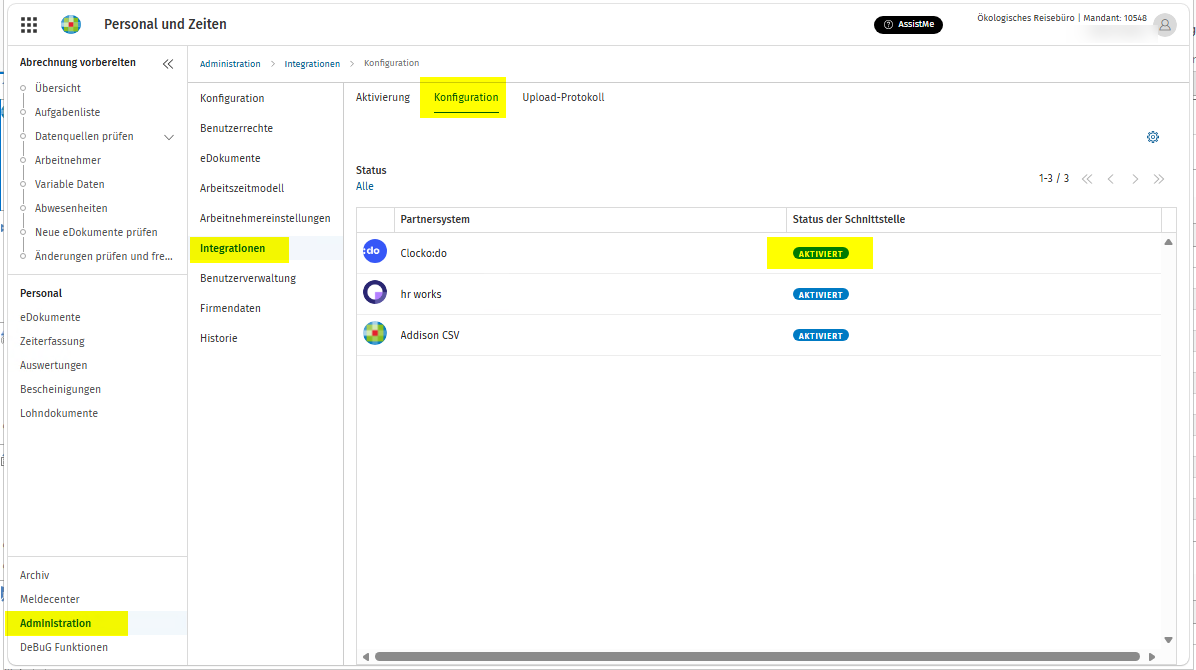Go to the next results page
The height and width of the screenshot is (670, 1196).
[1135, 179]
